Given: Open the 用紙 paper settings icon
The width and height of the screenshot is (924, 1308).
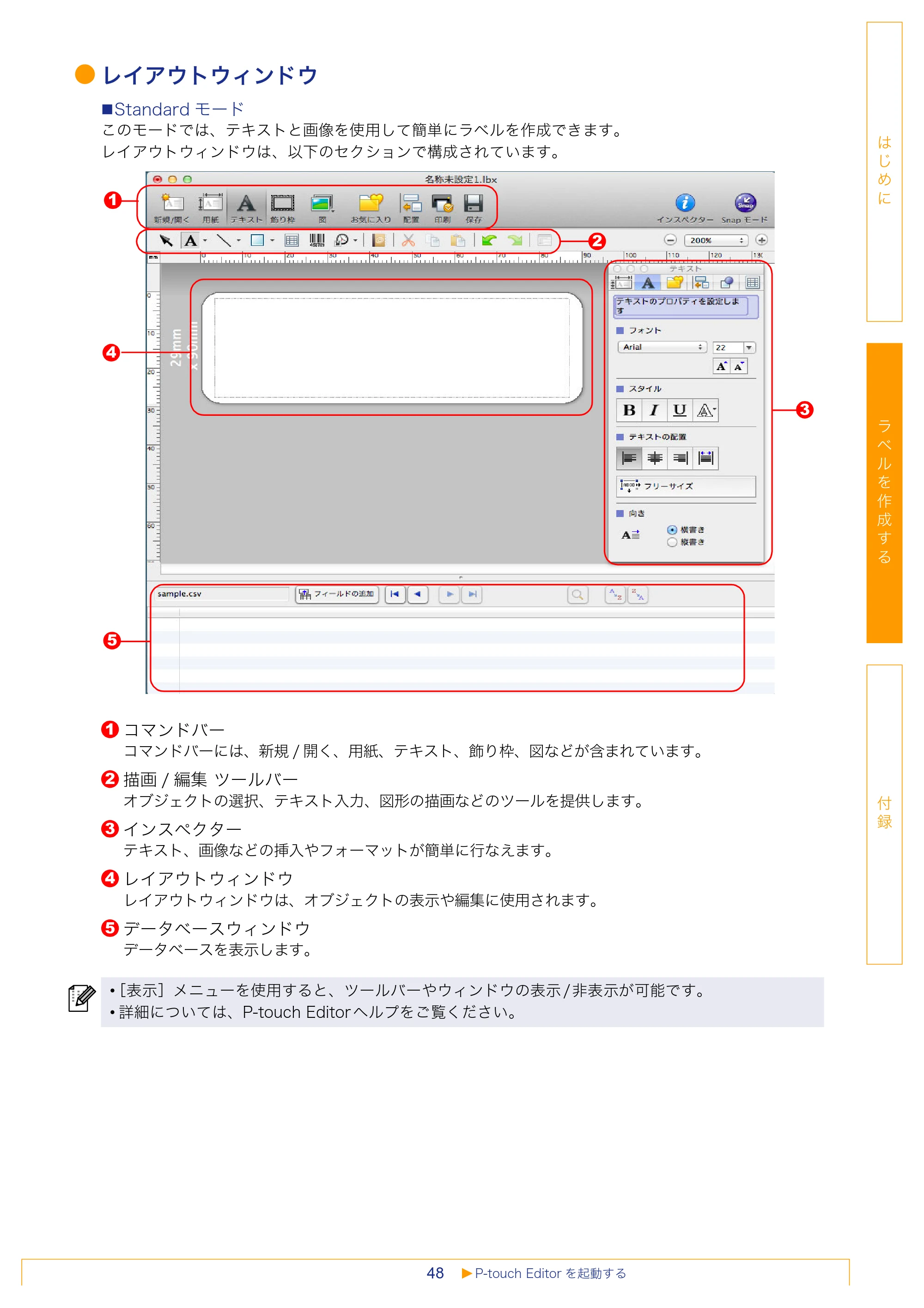Looking at the screenshot, I should [210, 208].
